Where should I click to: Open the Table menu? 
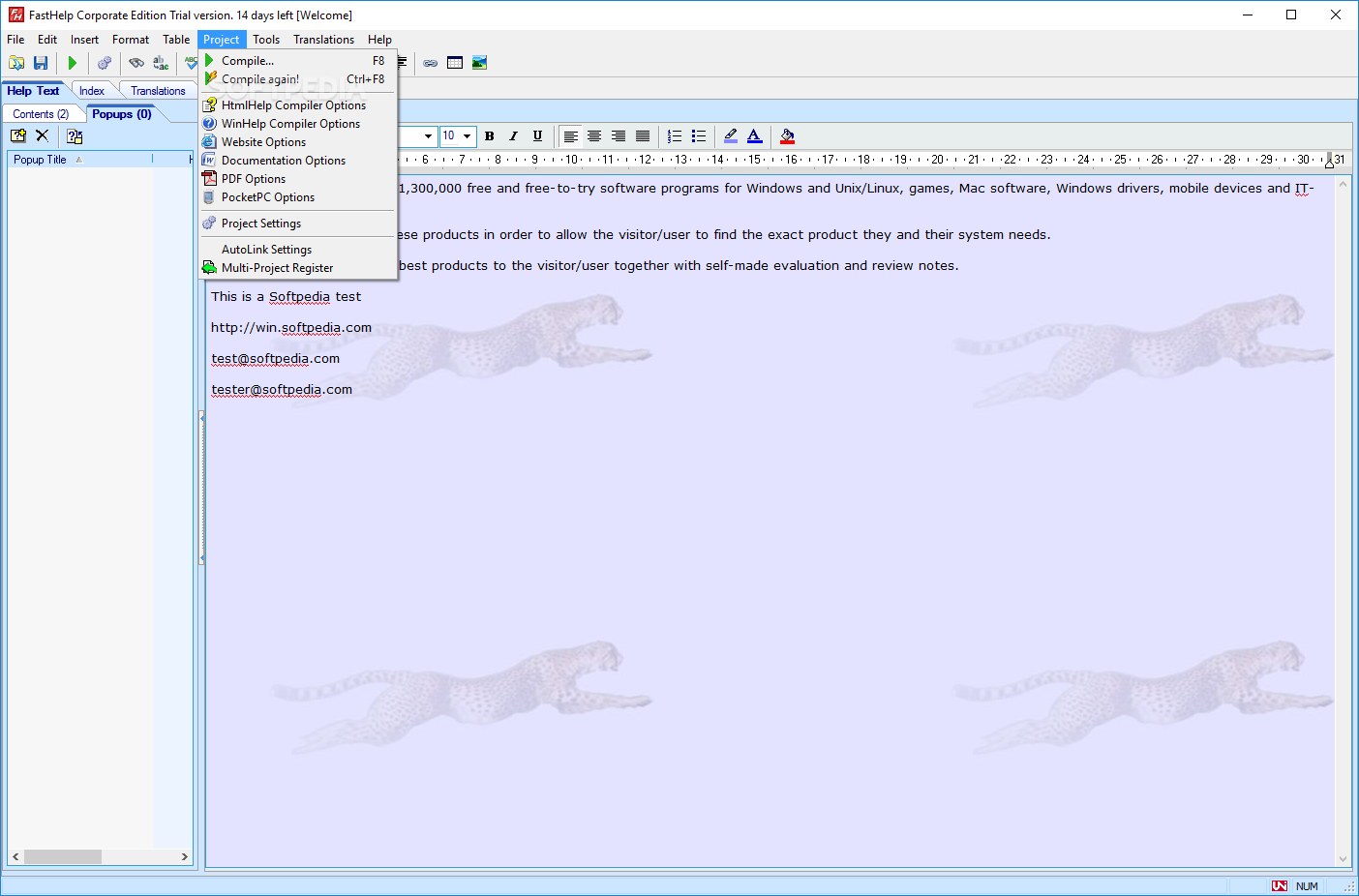176,40
